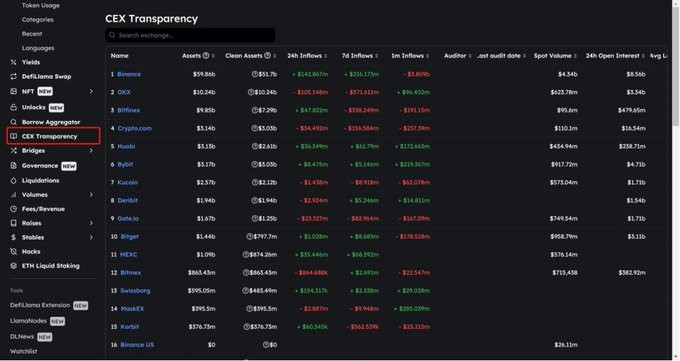Open the Kucoin exchange link
Viewport: 680px width, 361px height.
[x=128, y=182]
